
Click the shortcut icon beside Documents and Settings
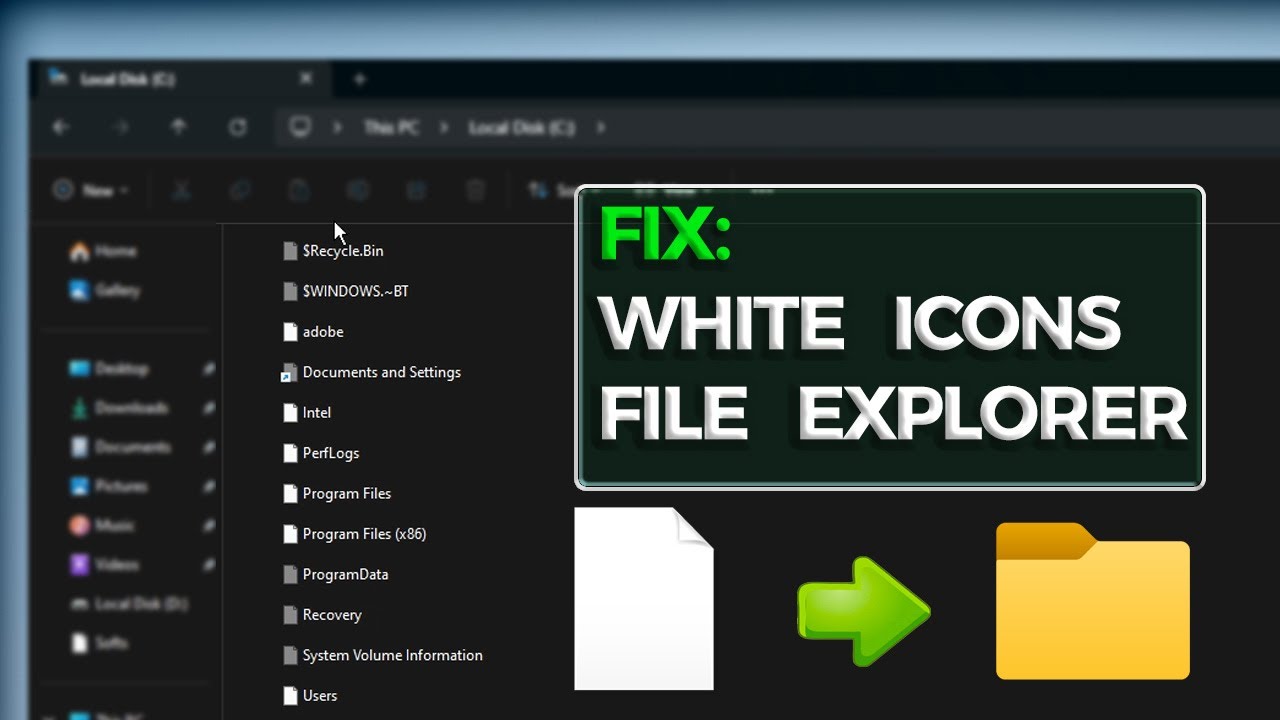[289, 373]
